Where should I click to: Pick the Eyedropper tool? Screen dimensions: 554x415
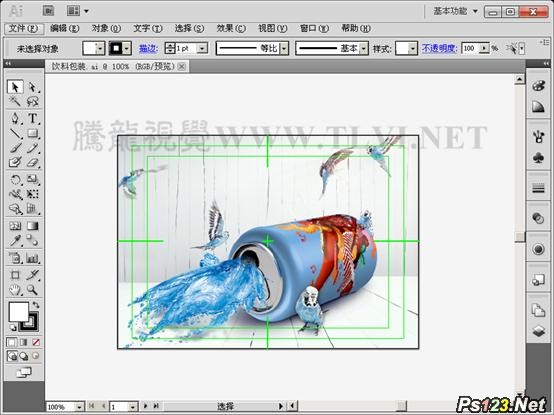click(15, 241)
